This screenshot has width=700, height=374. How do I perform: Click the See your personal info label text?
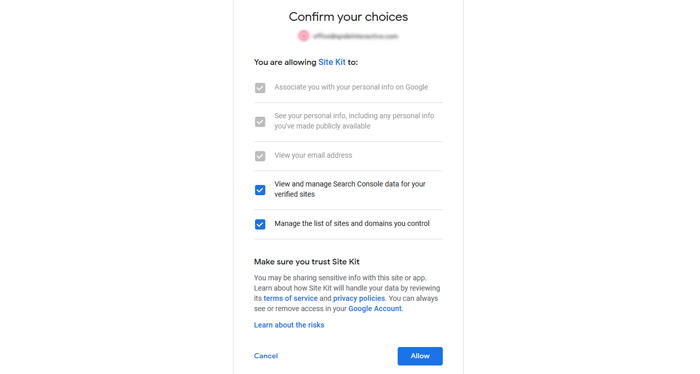[354, 121]
